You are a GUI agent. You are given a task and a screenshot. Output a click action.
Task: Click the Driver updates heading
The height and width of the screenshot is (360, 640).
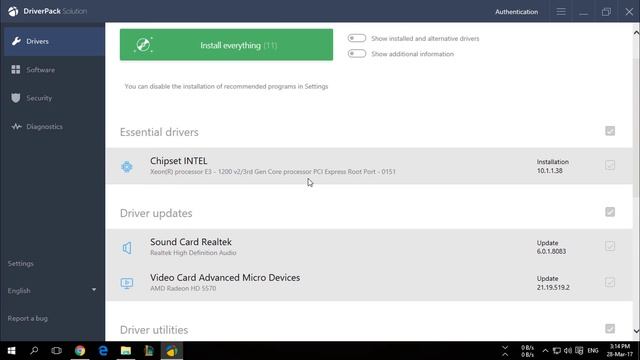pos(156,213)
